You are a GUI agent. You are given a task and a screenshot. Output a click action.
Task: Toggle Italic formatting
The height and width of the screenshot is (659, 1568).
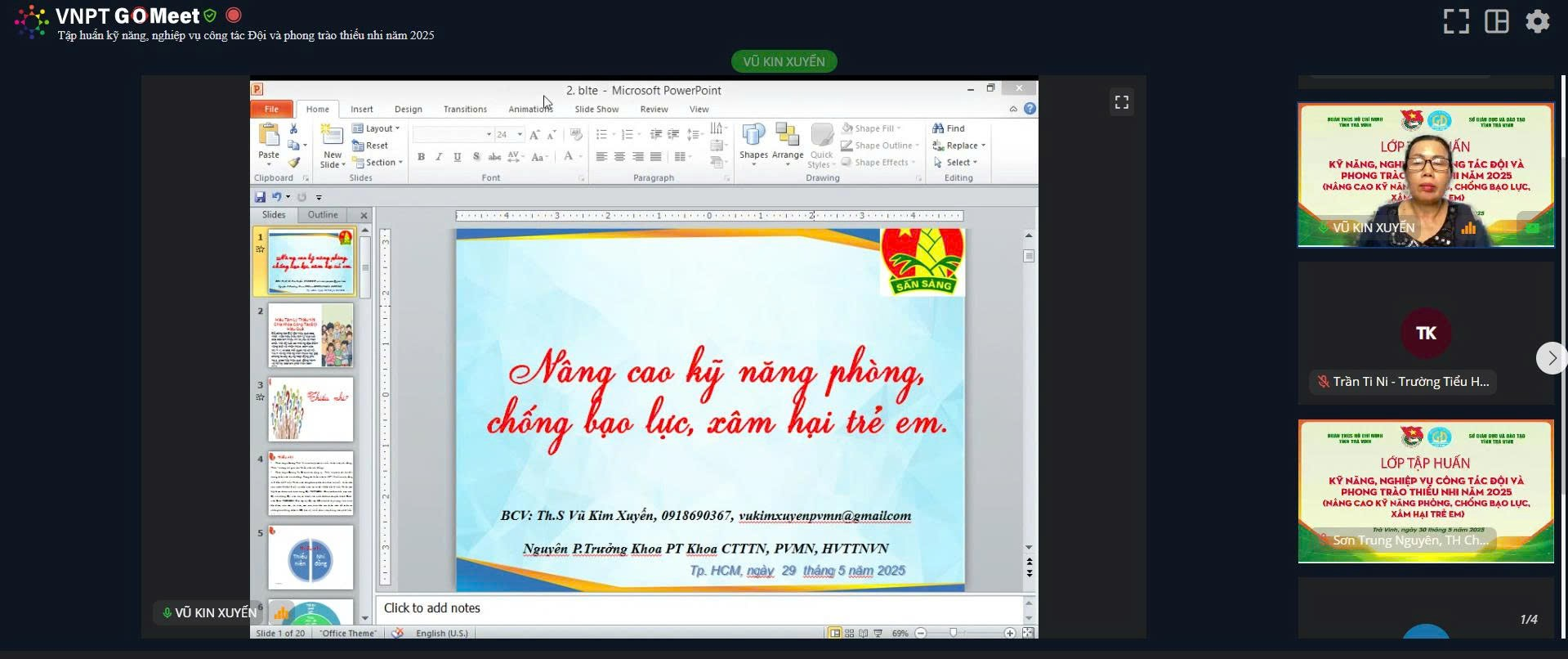click(439, 157)
